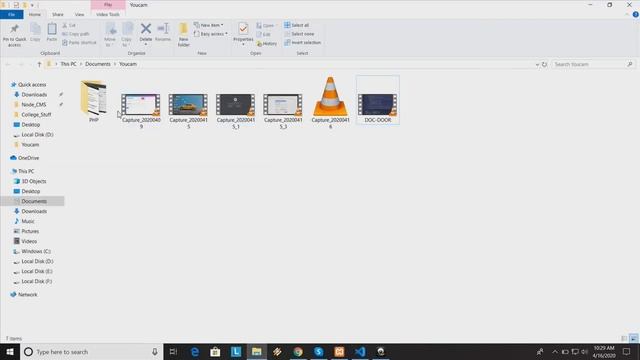Viewport: 640px width, 360px height.
Task: Open College_Stuff in Quick access
Action: [x=36, y=115]
